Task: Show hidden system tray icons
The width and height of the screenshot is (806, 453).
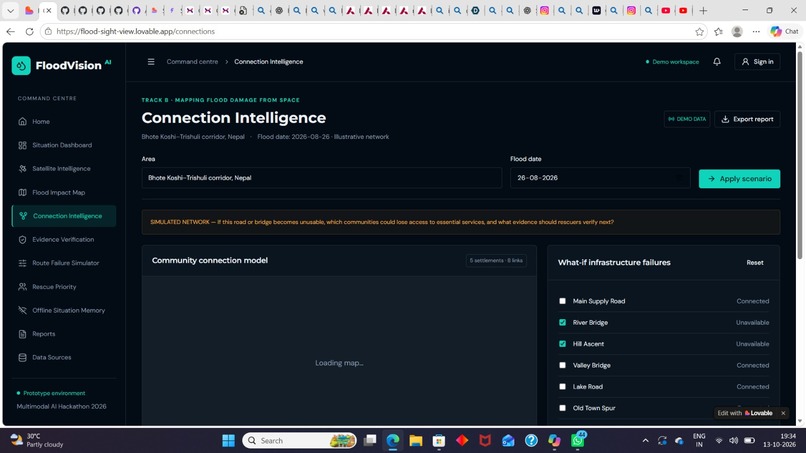Action: pyautogui.click(x=645, y=441)
